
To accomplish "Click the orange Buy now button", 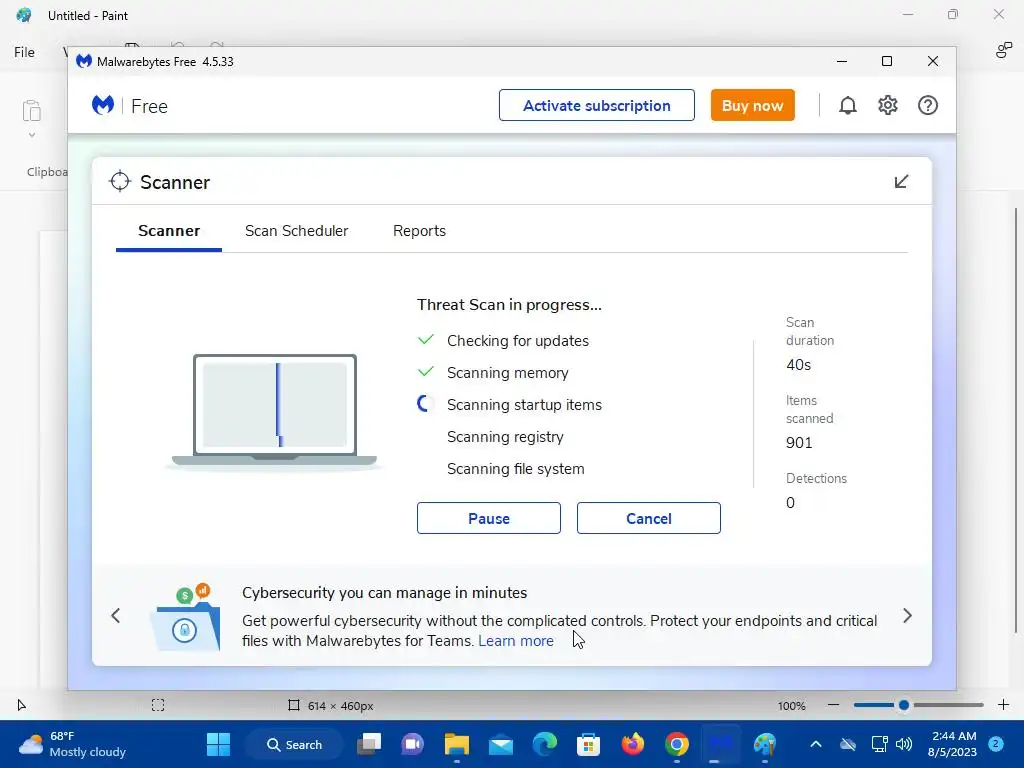I will click(x=752, y=105).
